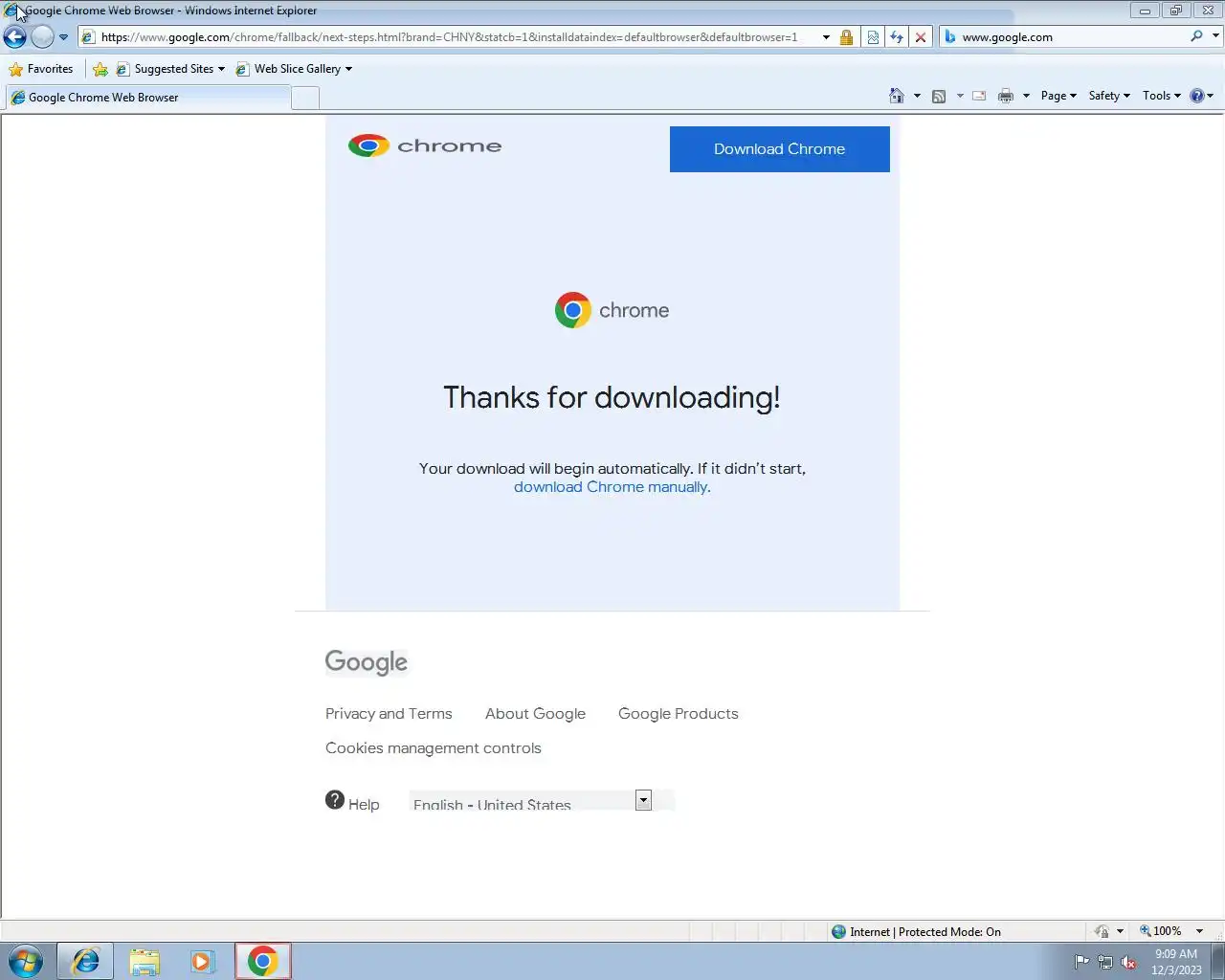Click the footer Help question icon

point(335,800)
